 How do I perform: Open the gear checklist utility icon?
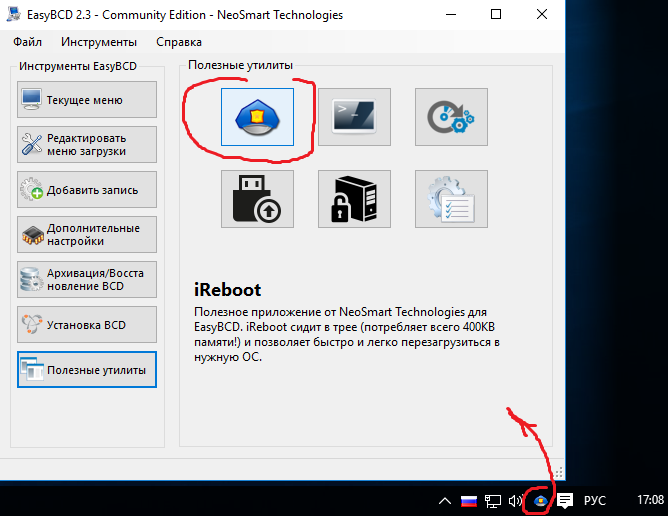(x=452, y=199)
